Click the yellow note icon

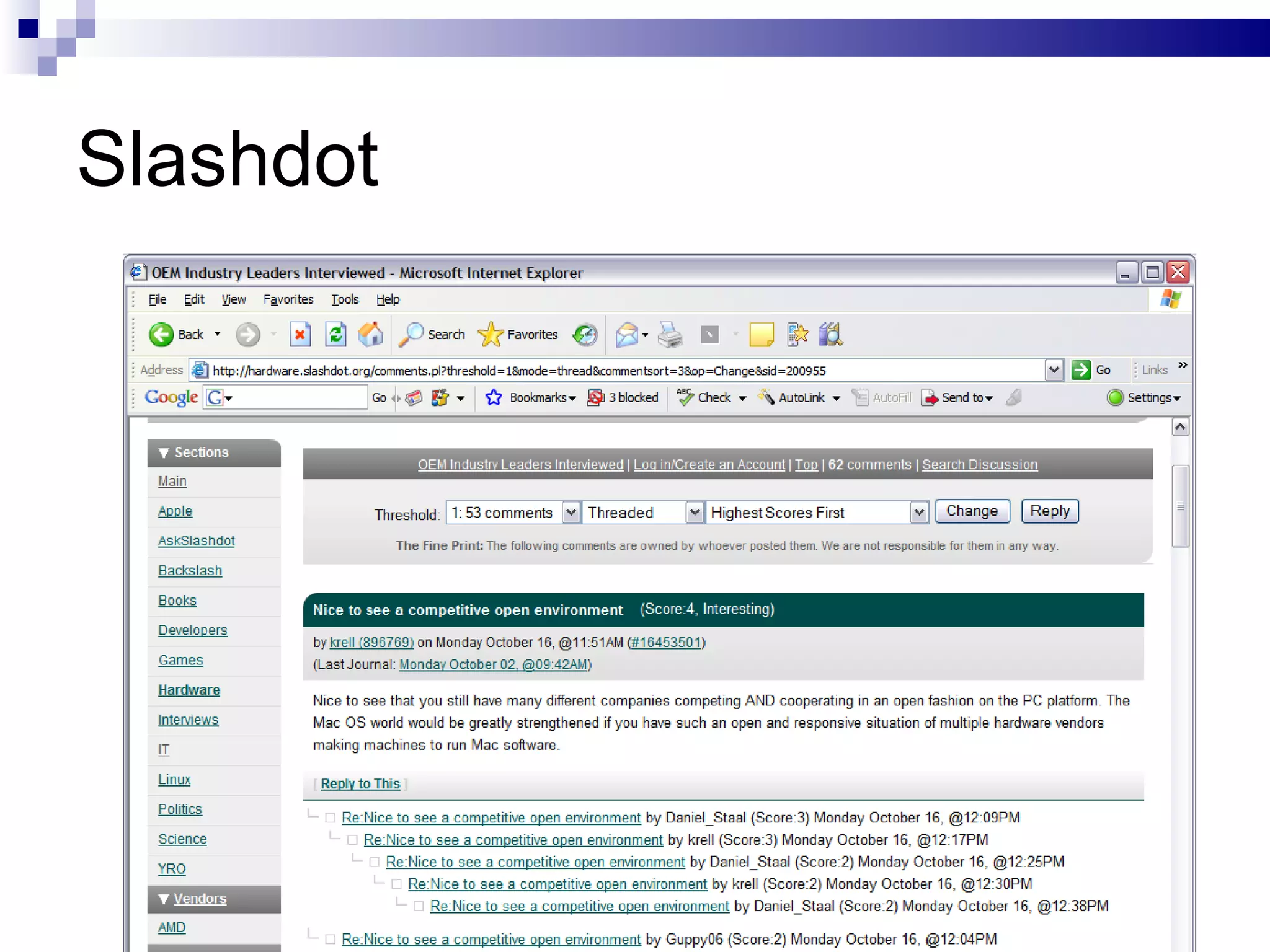click(762, 335)
